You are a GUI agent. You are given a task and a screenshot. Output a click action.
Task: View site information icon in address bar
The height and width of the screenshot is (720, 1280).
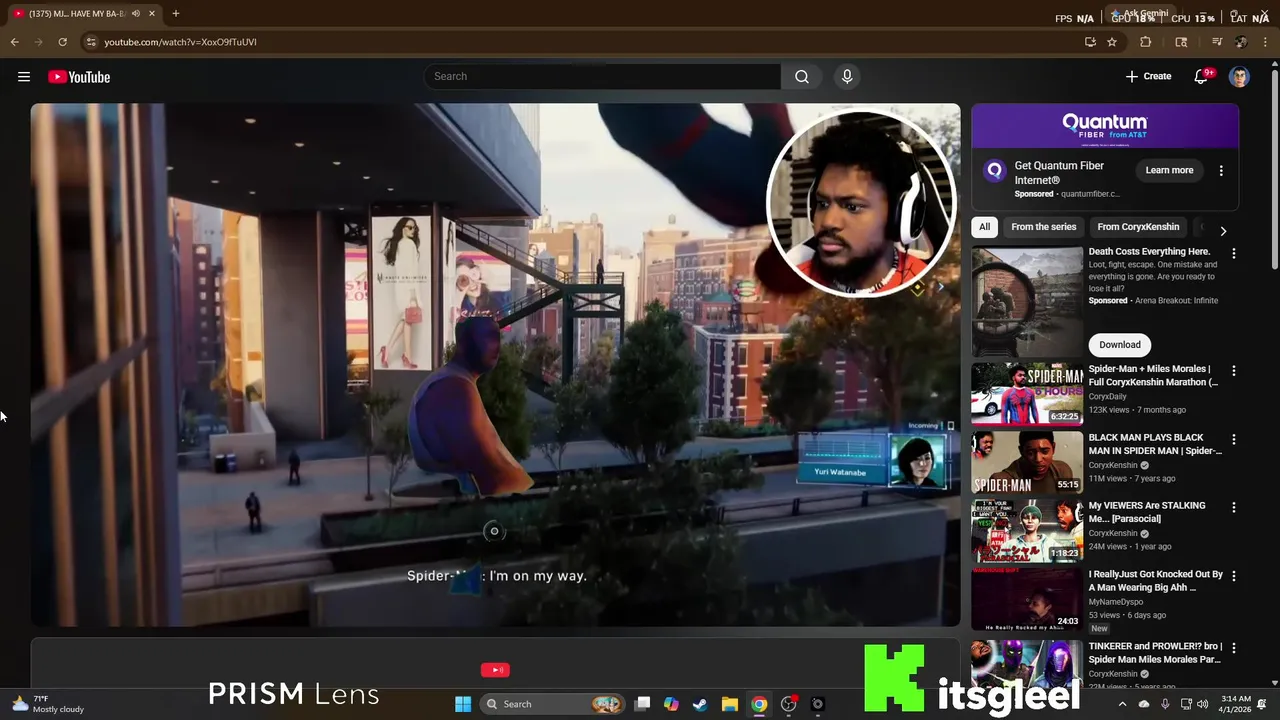click(x=91, y=42)
